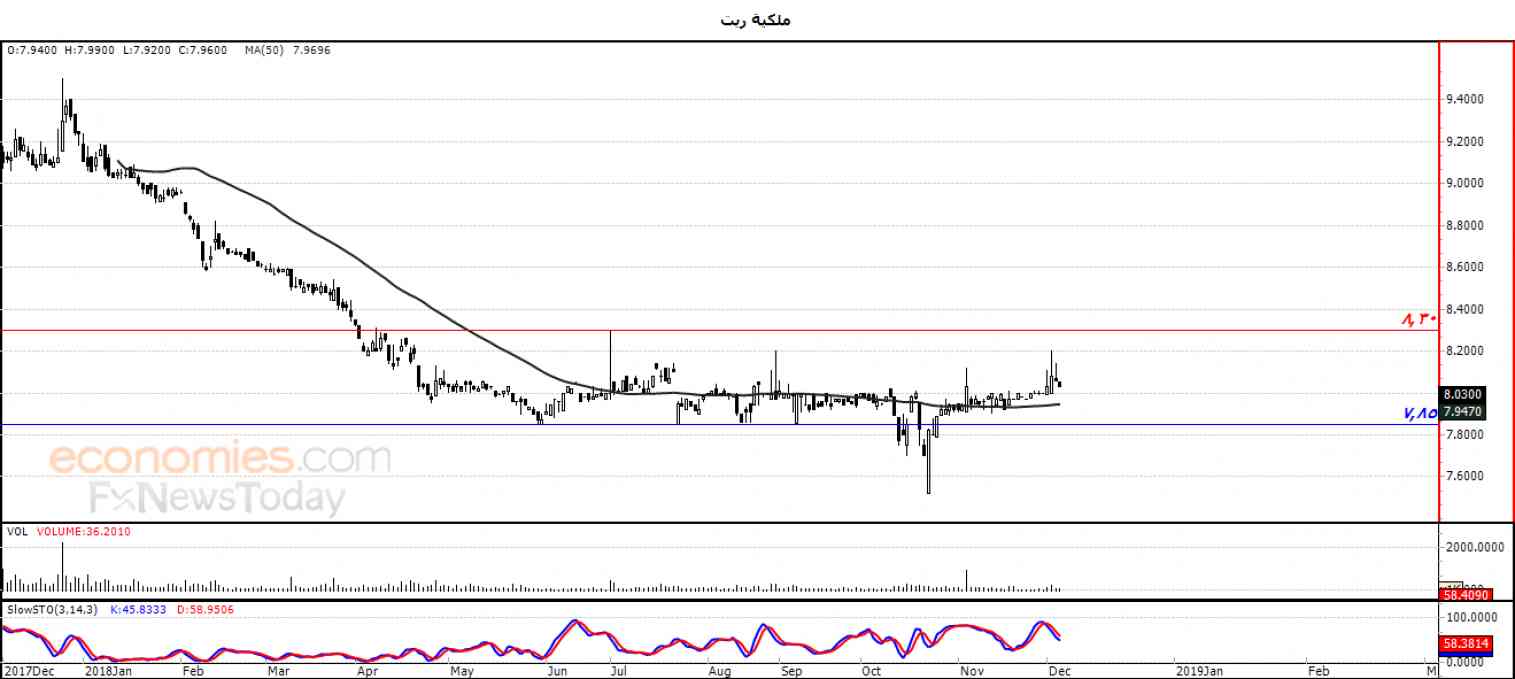
Task: Click the VOLUME:36.2010 reading
Action: tap(83, 532)
